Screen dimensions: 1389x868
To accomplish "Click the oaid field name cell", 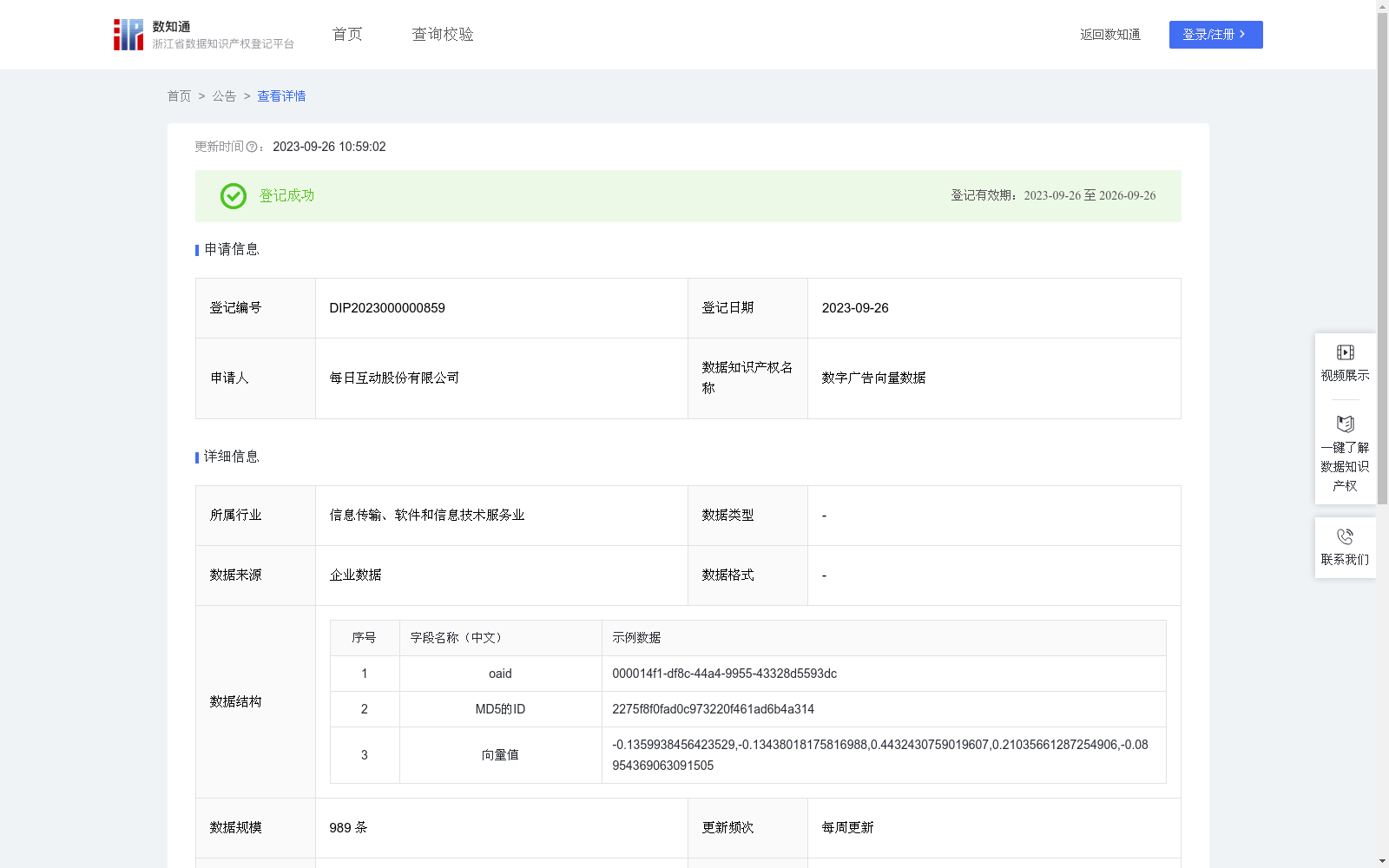I will (x=501, y=674).
